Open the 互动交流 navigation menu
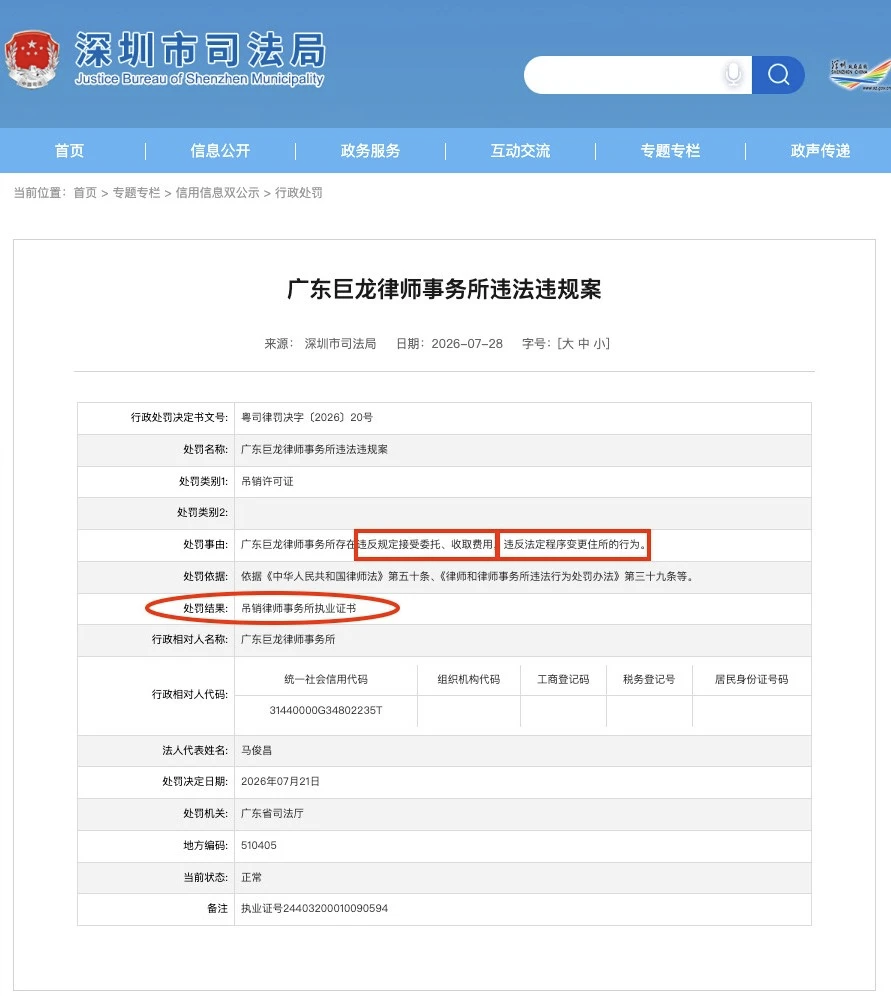891x996 pixels. click(520, 151)
